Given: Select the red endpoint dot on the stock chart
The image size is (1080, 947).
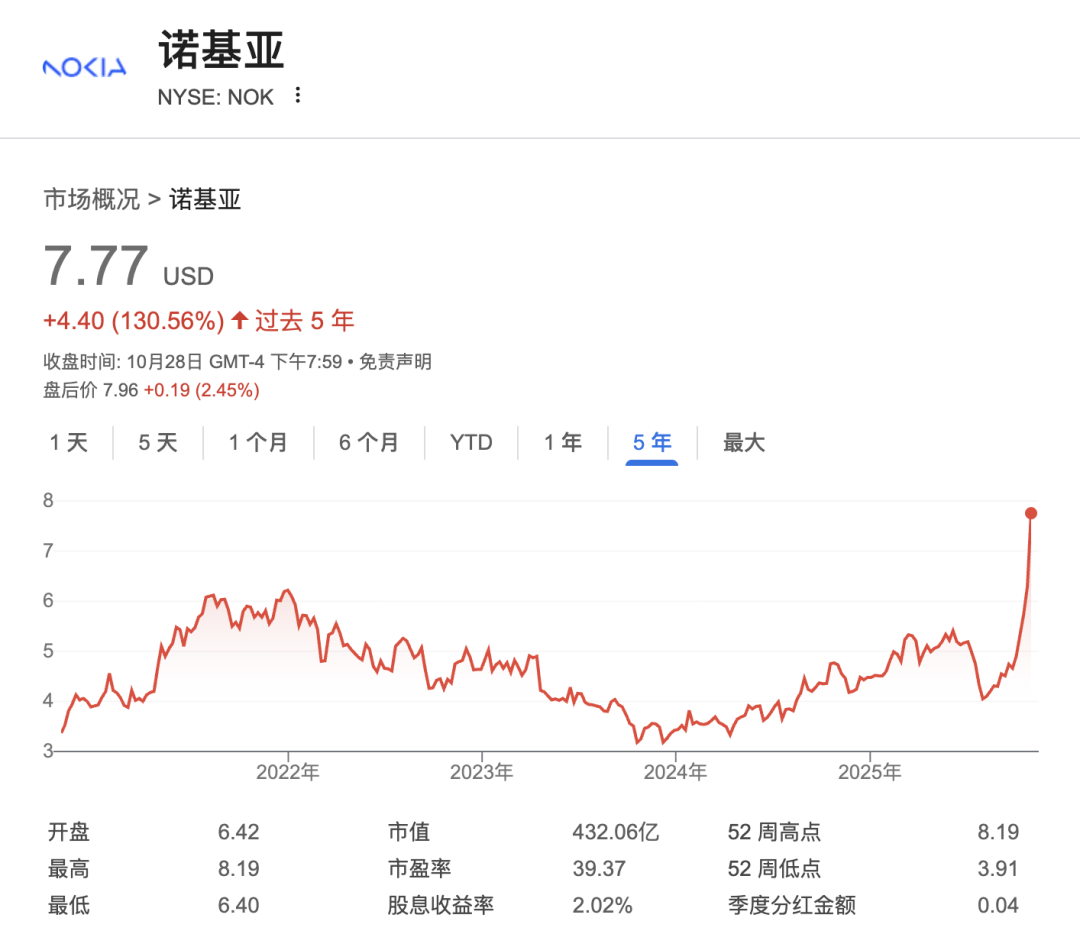Looking at the screenshot, I should (x=1031, y=513).
